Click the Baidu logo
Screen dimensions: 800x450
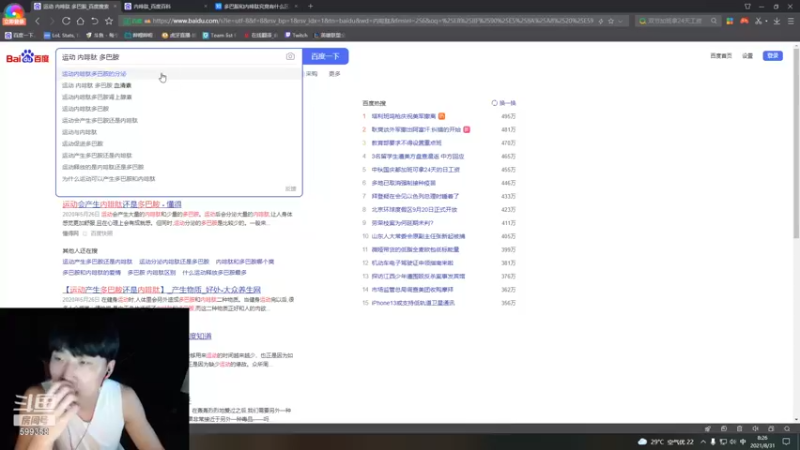click(27, 57)
